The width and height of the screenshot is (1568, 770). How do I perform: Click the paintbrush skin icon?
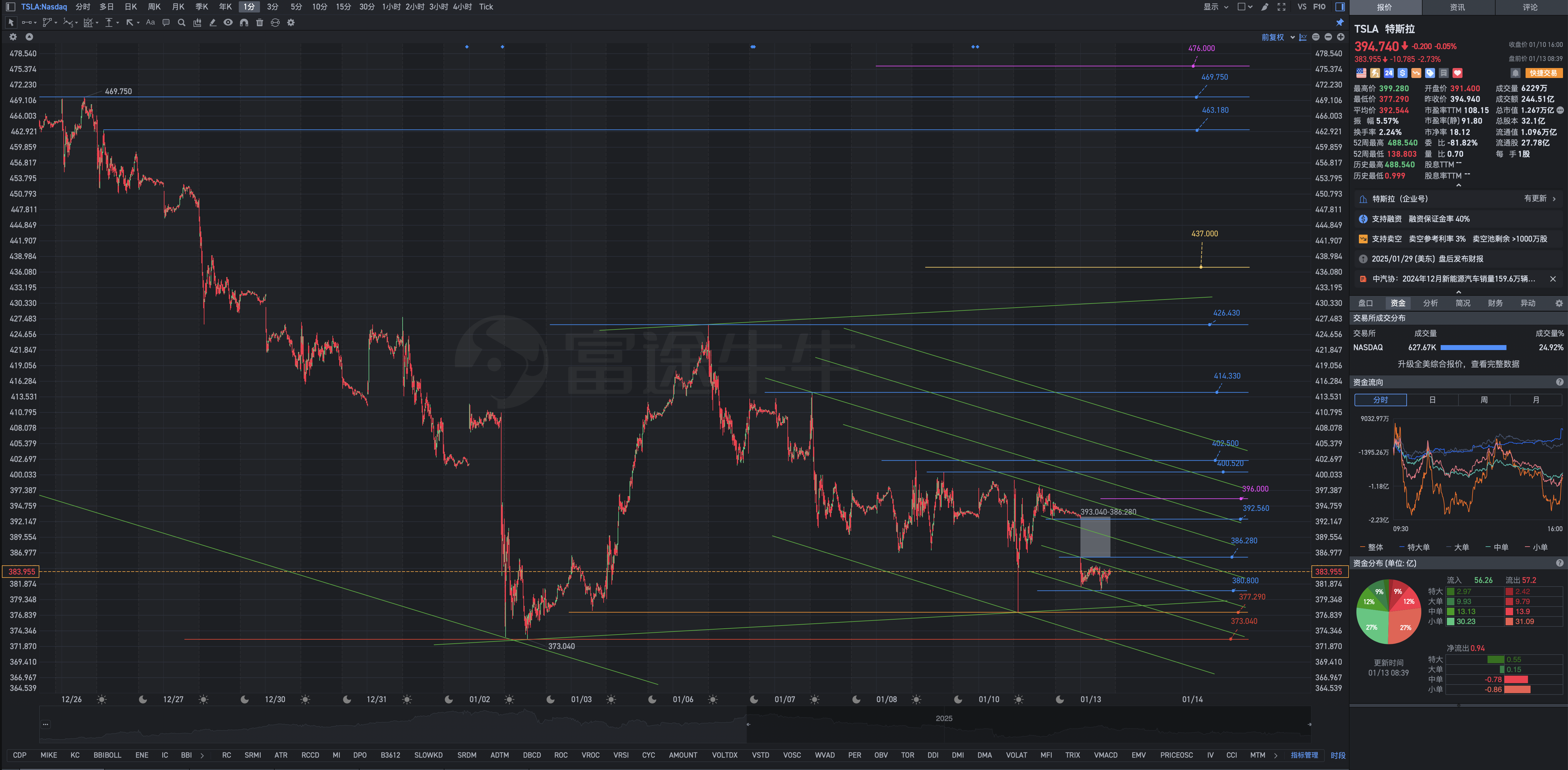coord(1265,7)
